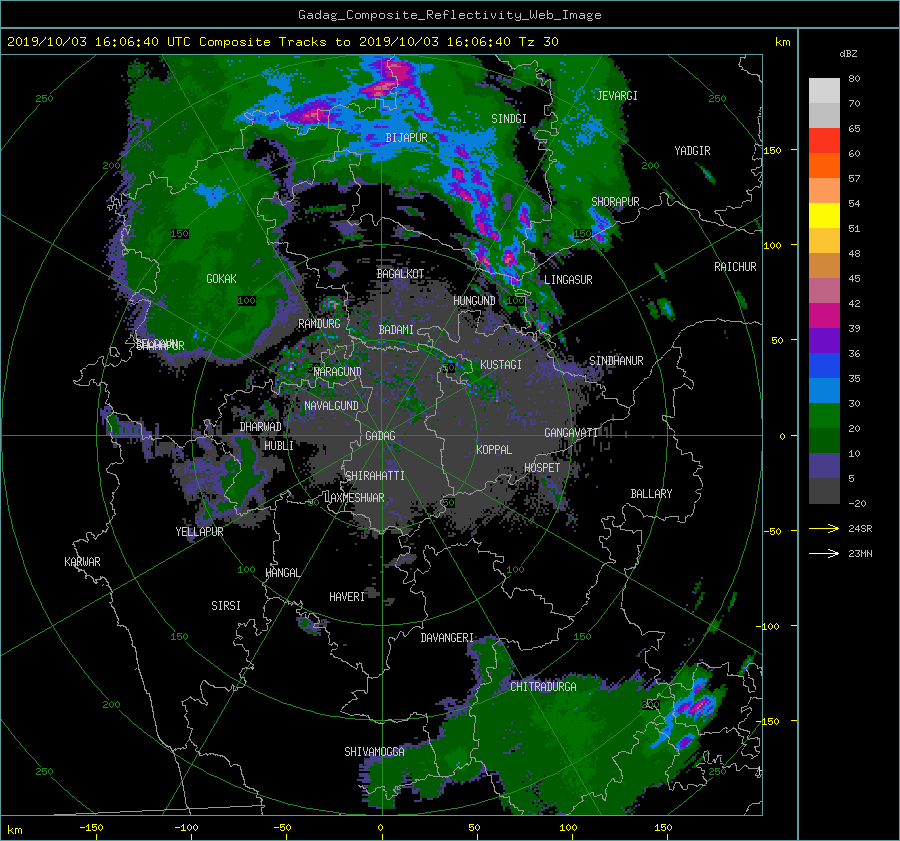The image size is (900, 841).
Task: Click the SIRSI city label
Action: (226, 606)
